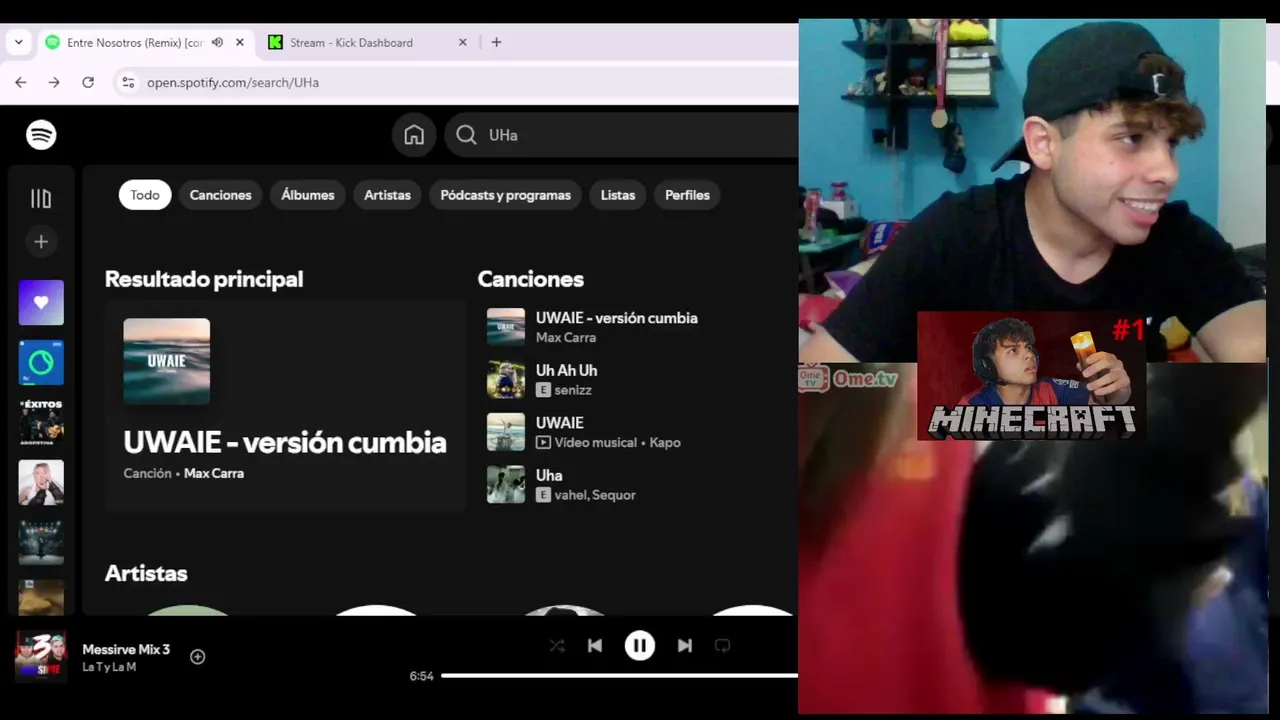Close the Kick Dashboard tab
The height and width of the screenshot is (720, 1280).
[463, 42]
